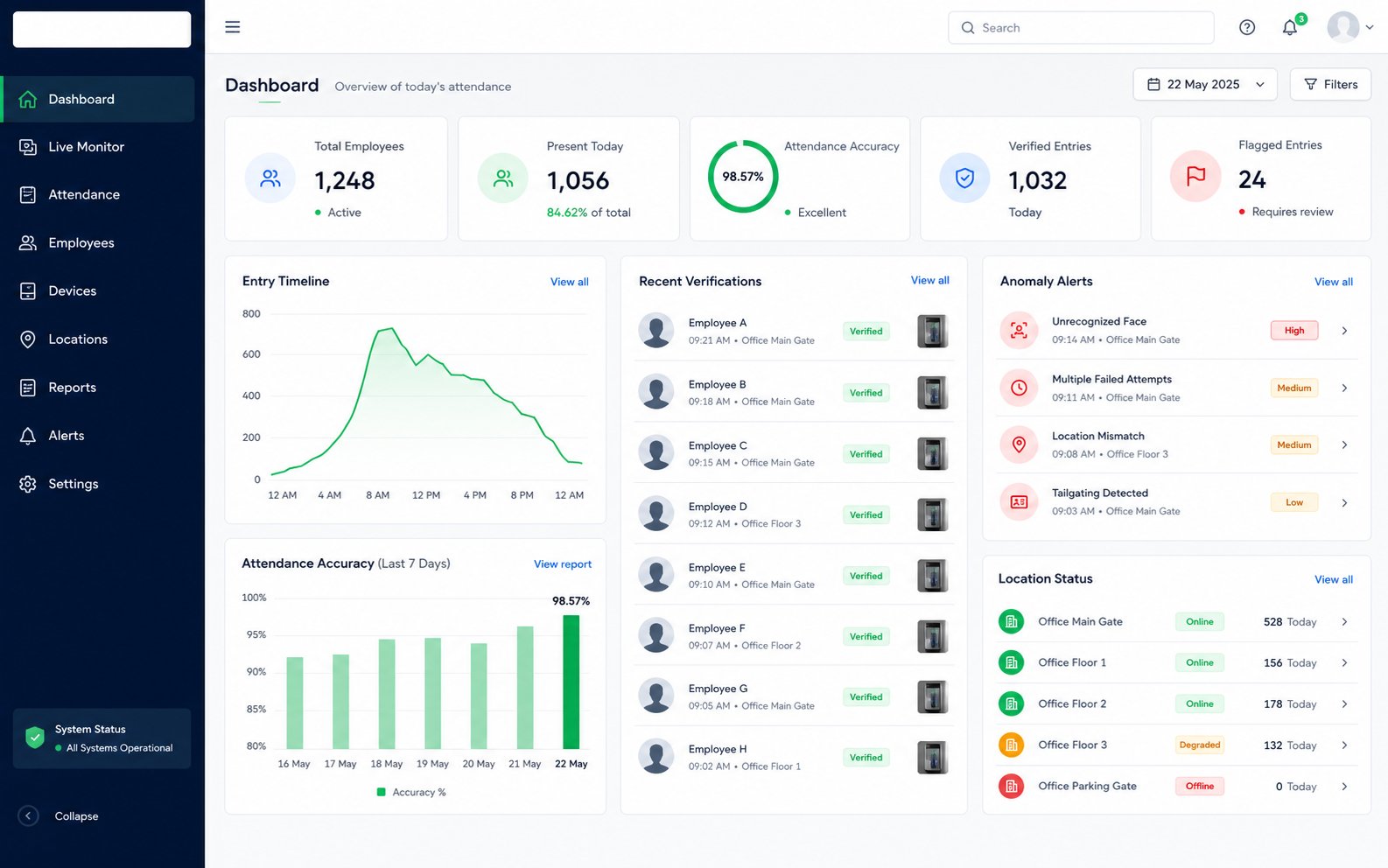This screenshot has height=868, width=1388.
Task: Click the Filters button
Action: point(1330,84)
